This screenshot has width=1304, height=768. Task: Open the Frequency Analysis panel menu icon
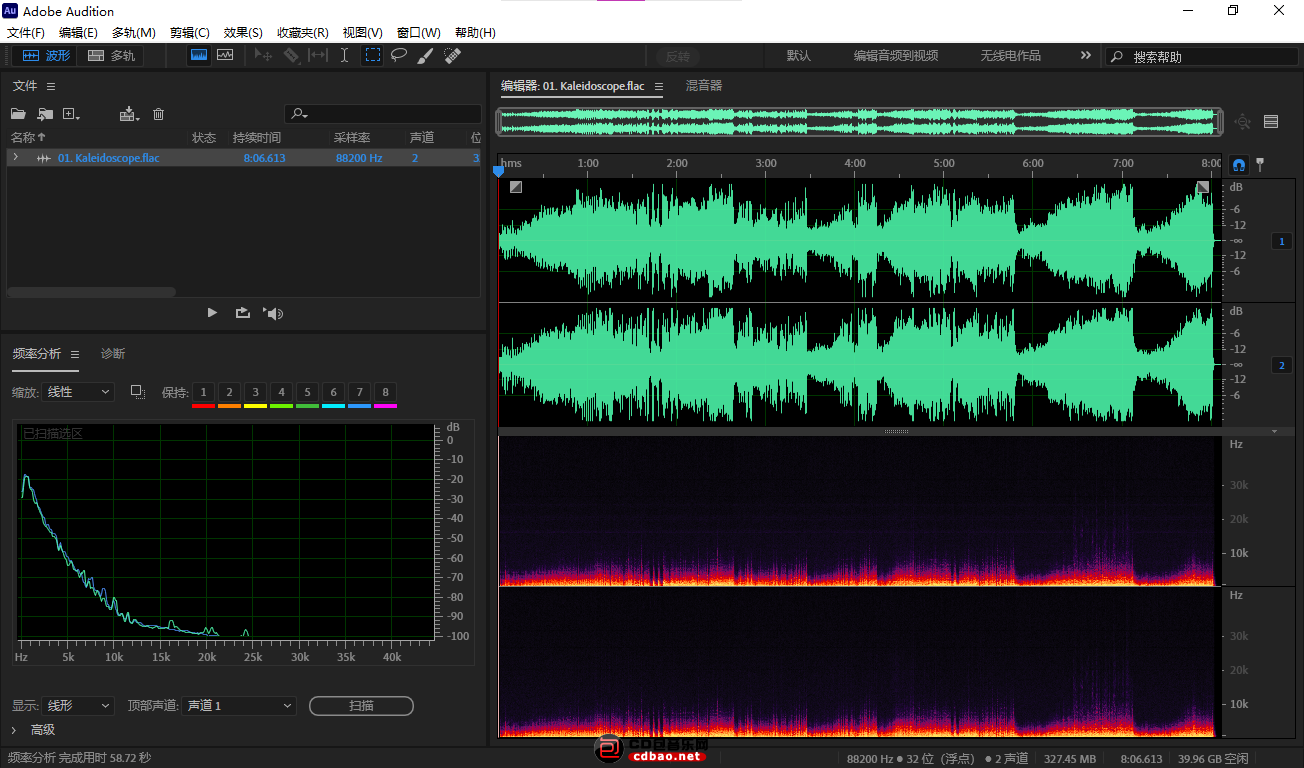coord(75,354)
